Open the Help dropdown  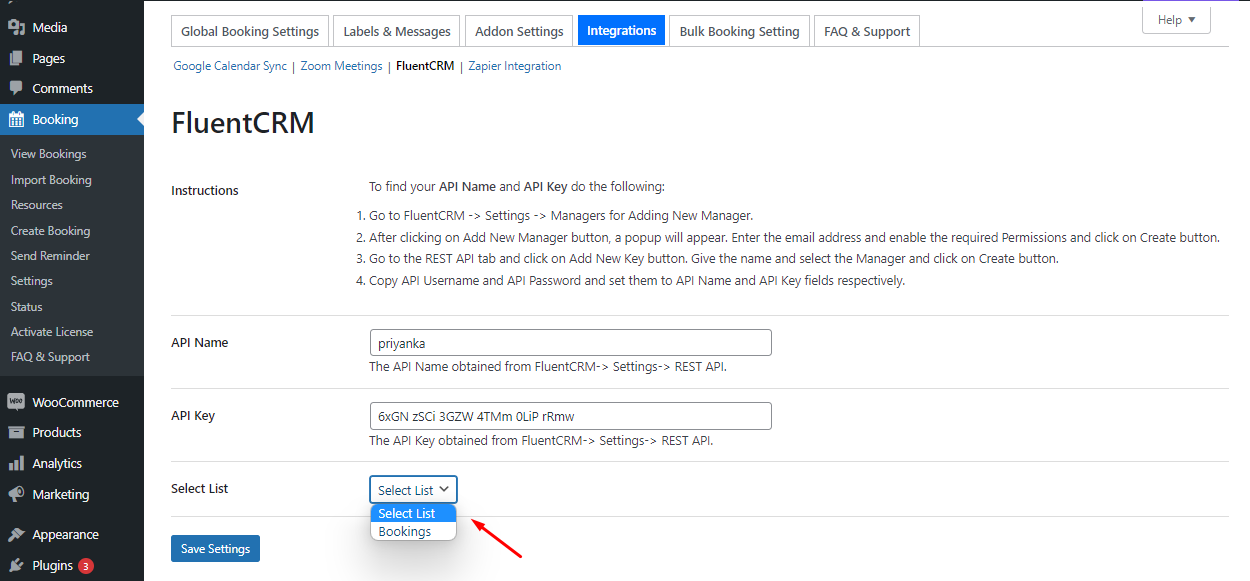1176,20
